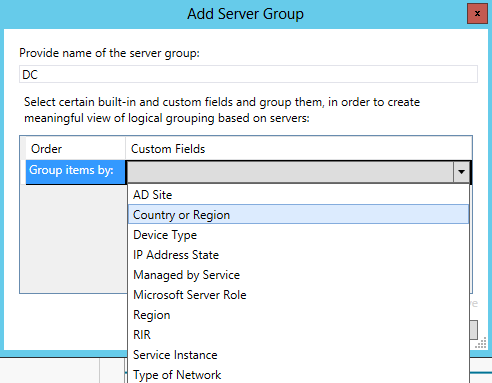Choose Service Instance option
The height and width of the screenshot is (383, 492).
click(x=298, y=355)
